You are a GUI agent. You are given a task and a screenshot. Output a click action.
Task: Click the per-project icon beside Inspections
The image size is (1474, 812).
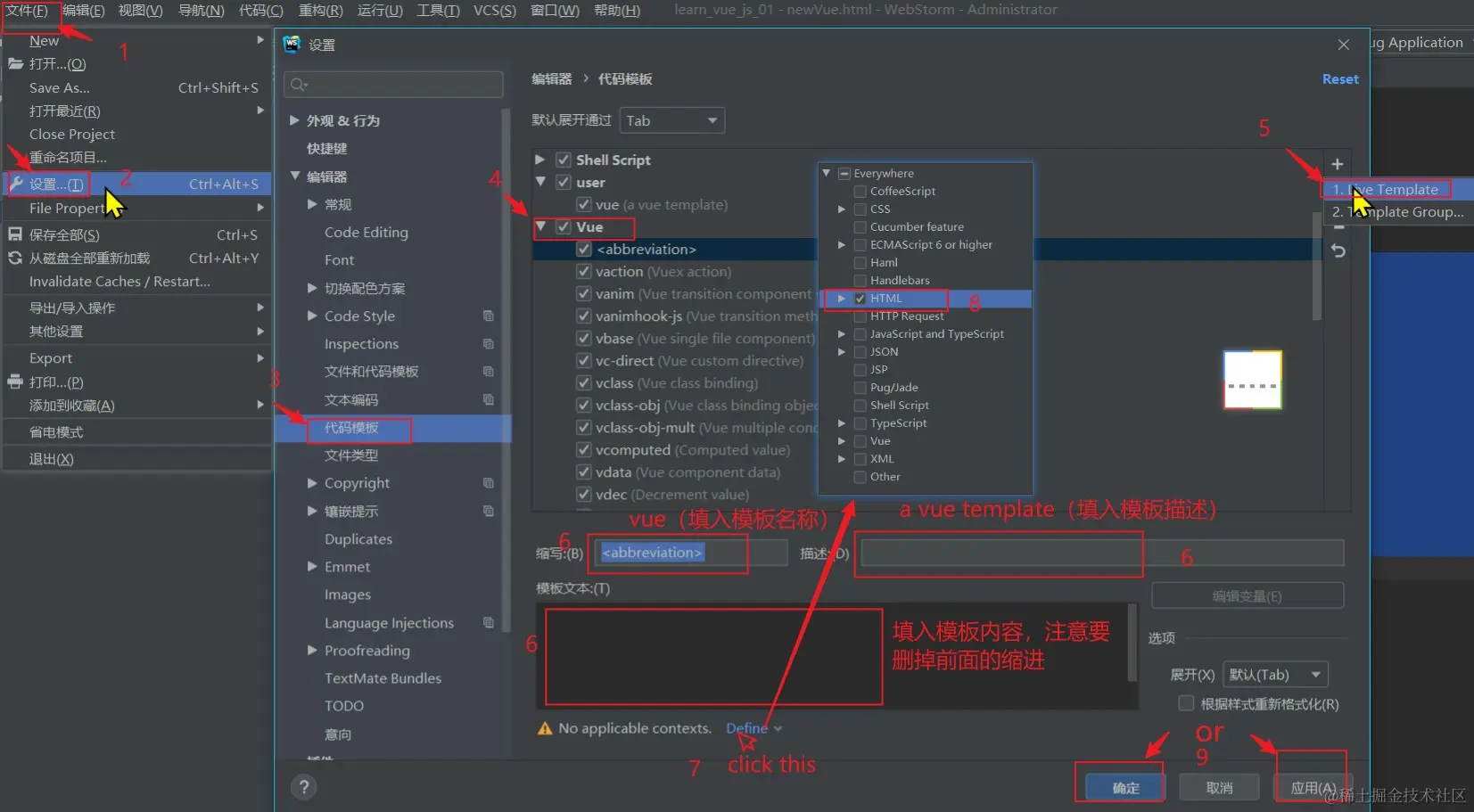click(489, 343)
